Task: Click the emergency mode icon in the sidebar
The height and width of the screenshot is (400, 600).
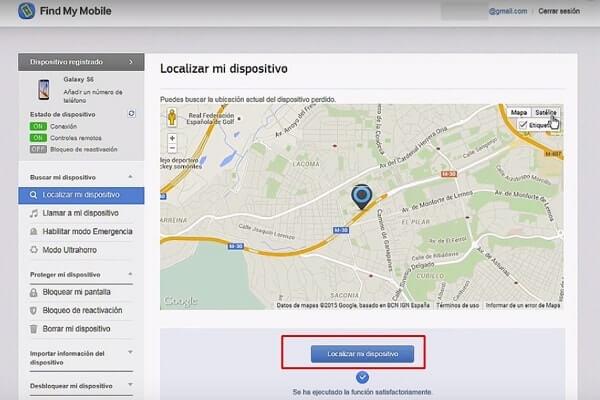Action: (x=34, y=232)
